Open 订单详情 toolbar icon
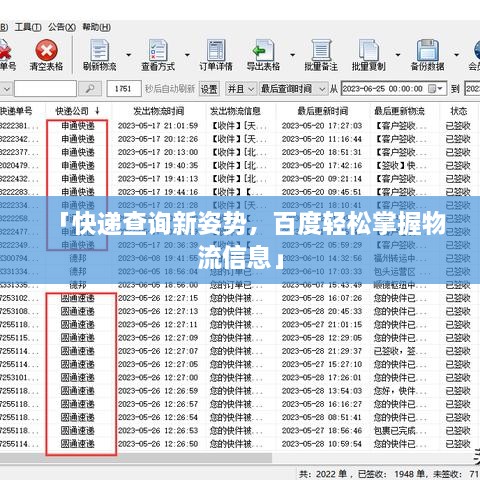The height and width of the screenshot is (480, 480). coord(216,50)
